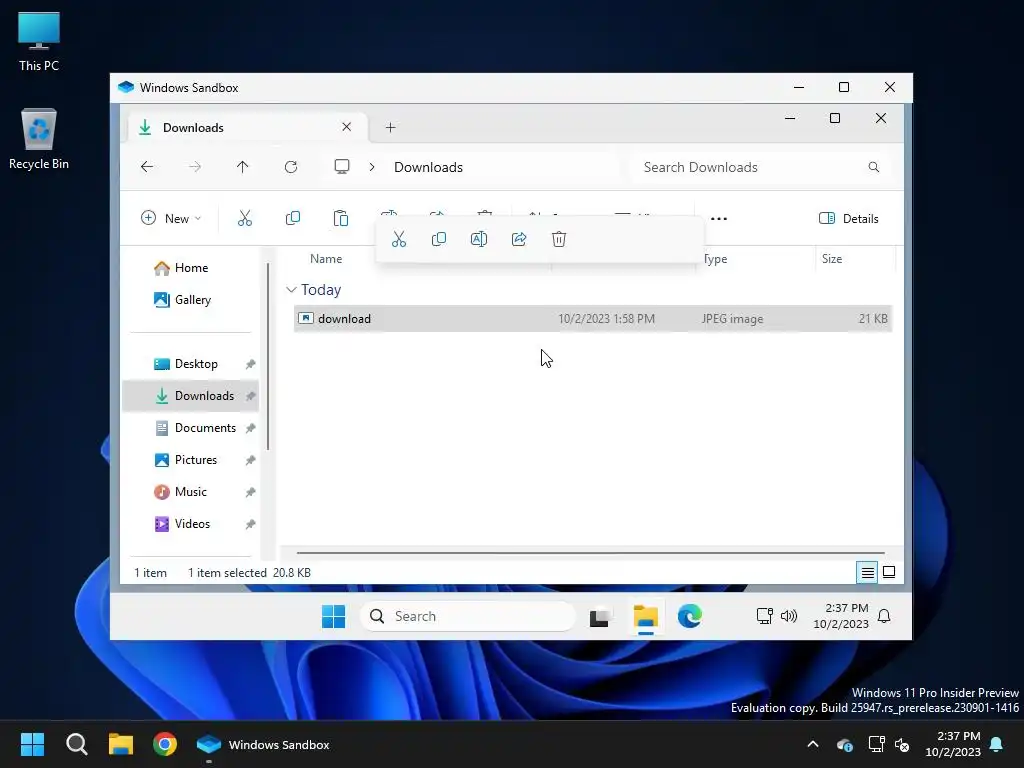This screenshot has height=768, width=1024.
Task: Open the New dropdown menu
Action: tap(171, 218)
